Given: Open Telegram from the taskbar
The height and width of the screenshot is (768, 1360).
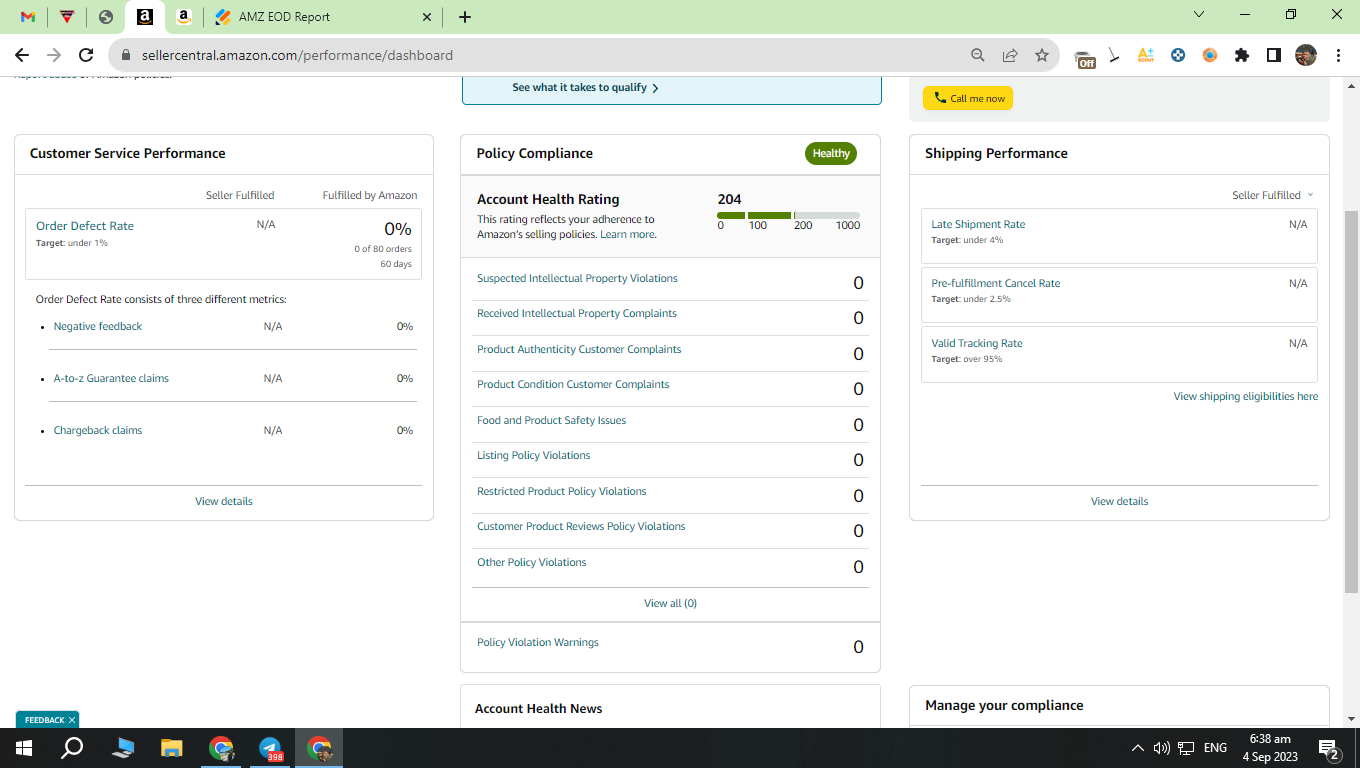Looking at the screenshot, I should (270, 748).
